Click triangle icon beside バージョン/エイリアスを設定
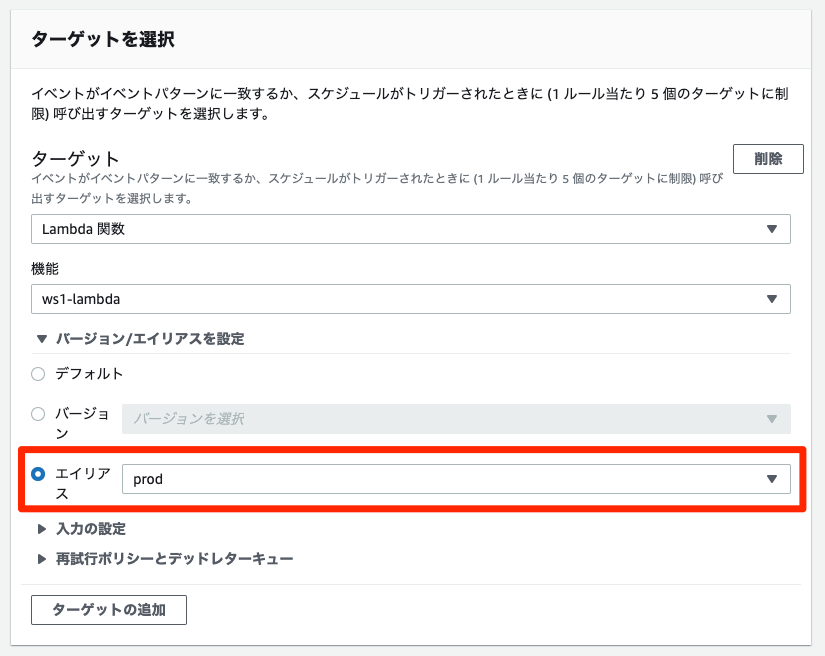Viewport: 825px width, 656px height. point(42,339)
